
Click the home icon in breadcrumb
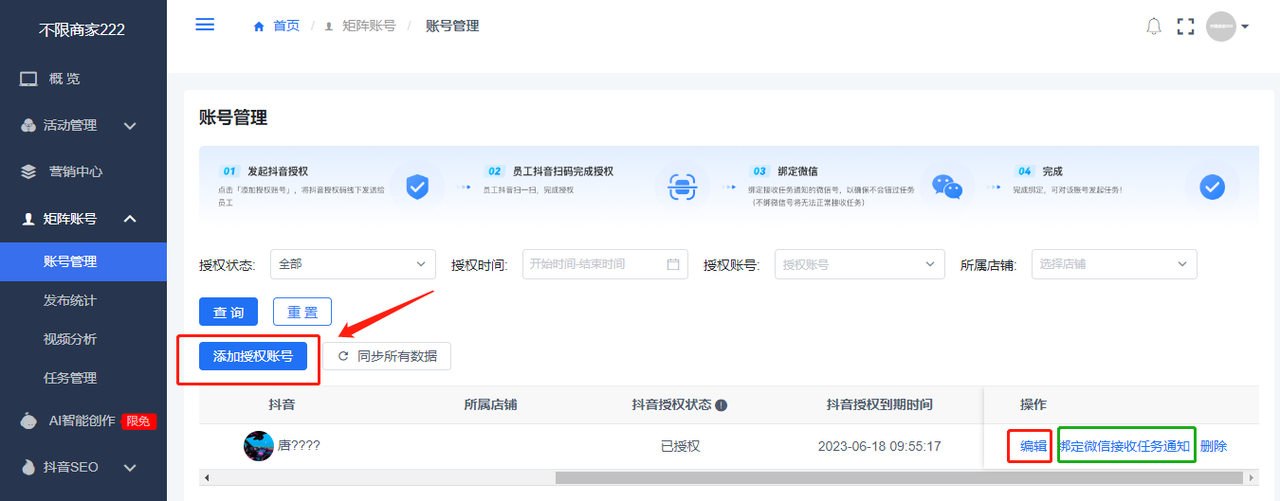[x=259, y=27]
